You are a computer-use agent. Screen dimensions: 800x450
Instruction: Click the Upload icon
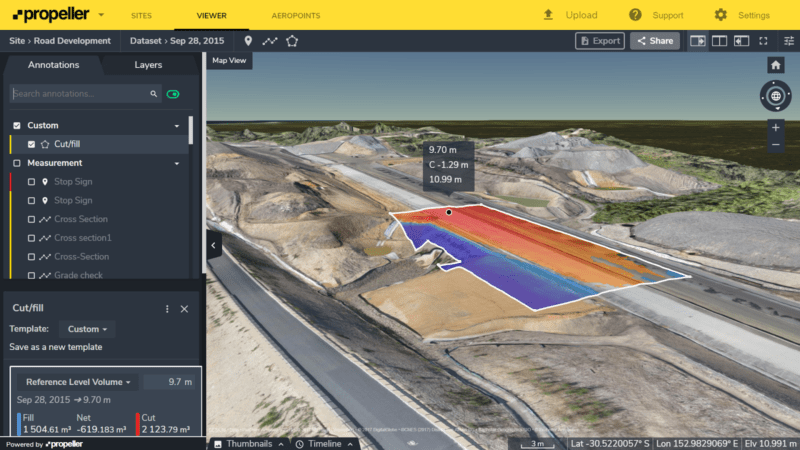coord(548,15)
